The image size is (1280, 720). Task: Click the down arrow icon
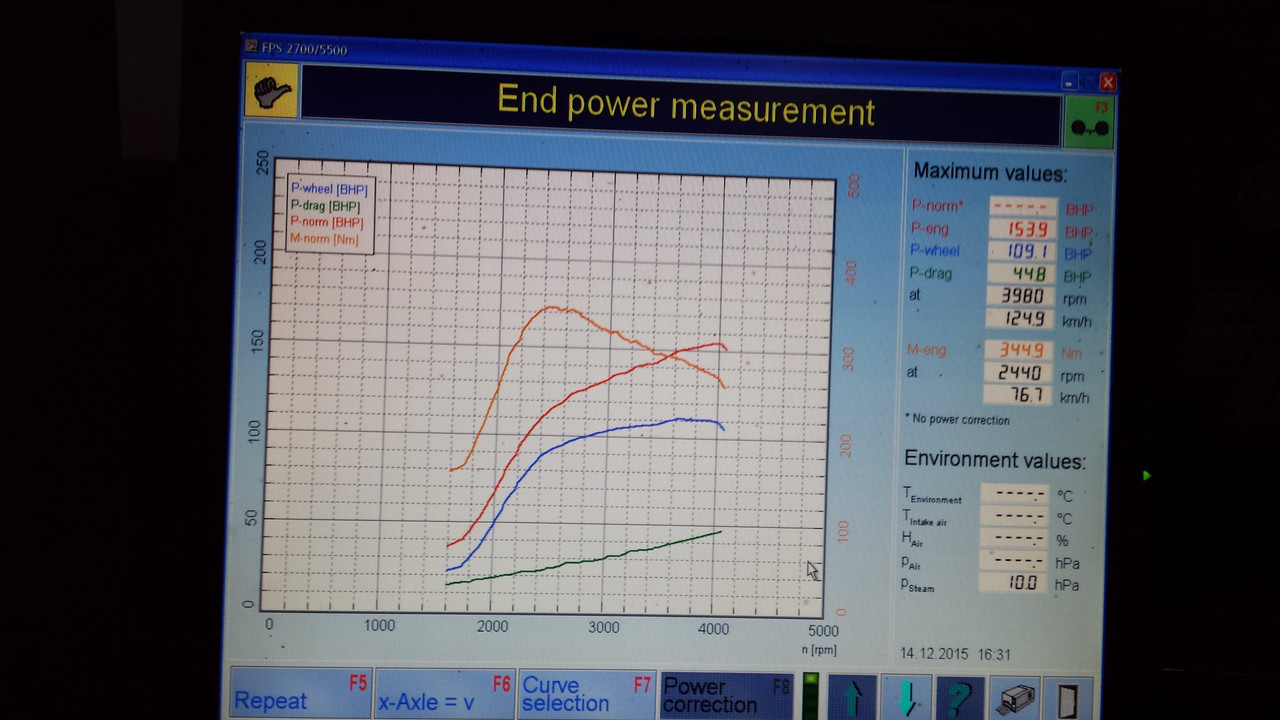[x=906, y=697]
